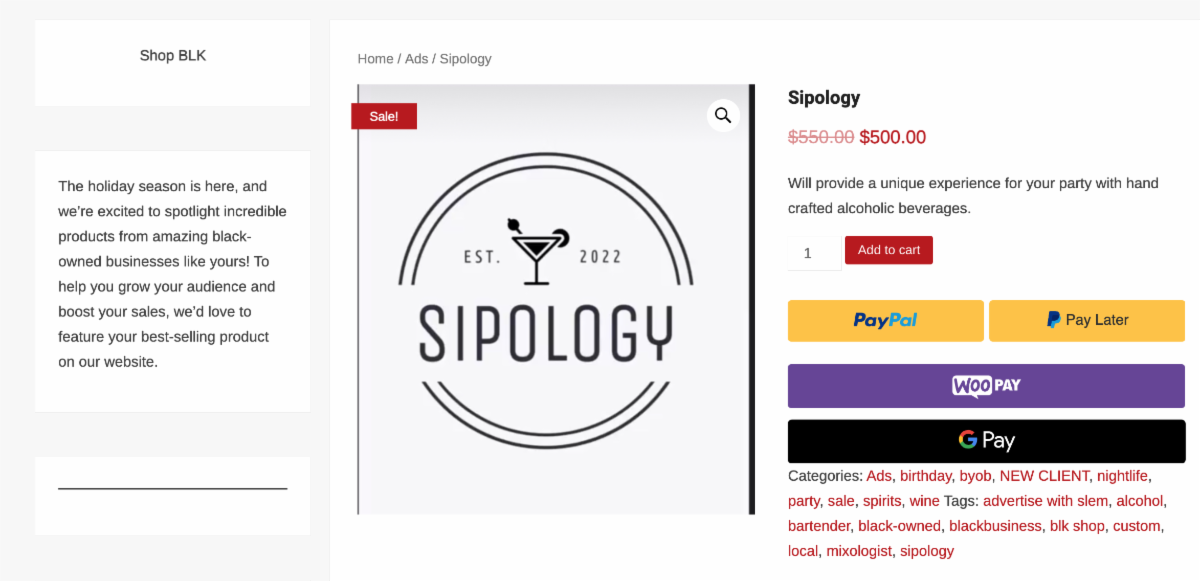The image size is (1200, 581).
Task: Check out using WooPay button
Action: tap(986, 386)
